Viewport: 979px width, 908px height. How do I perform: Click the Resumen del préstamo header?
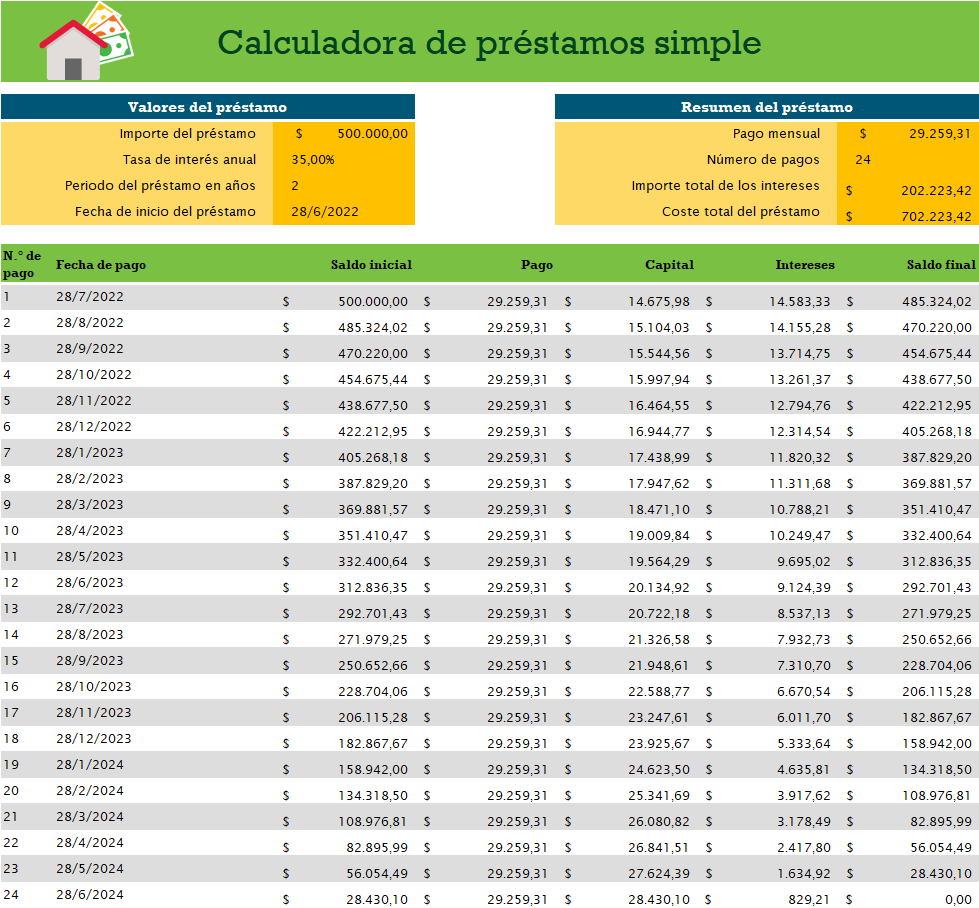click(766, 107)
